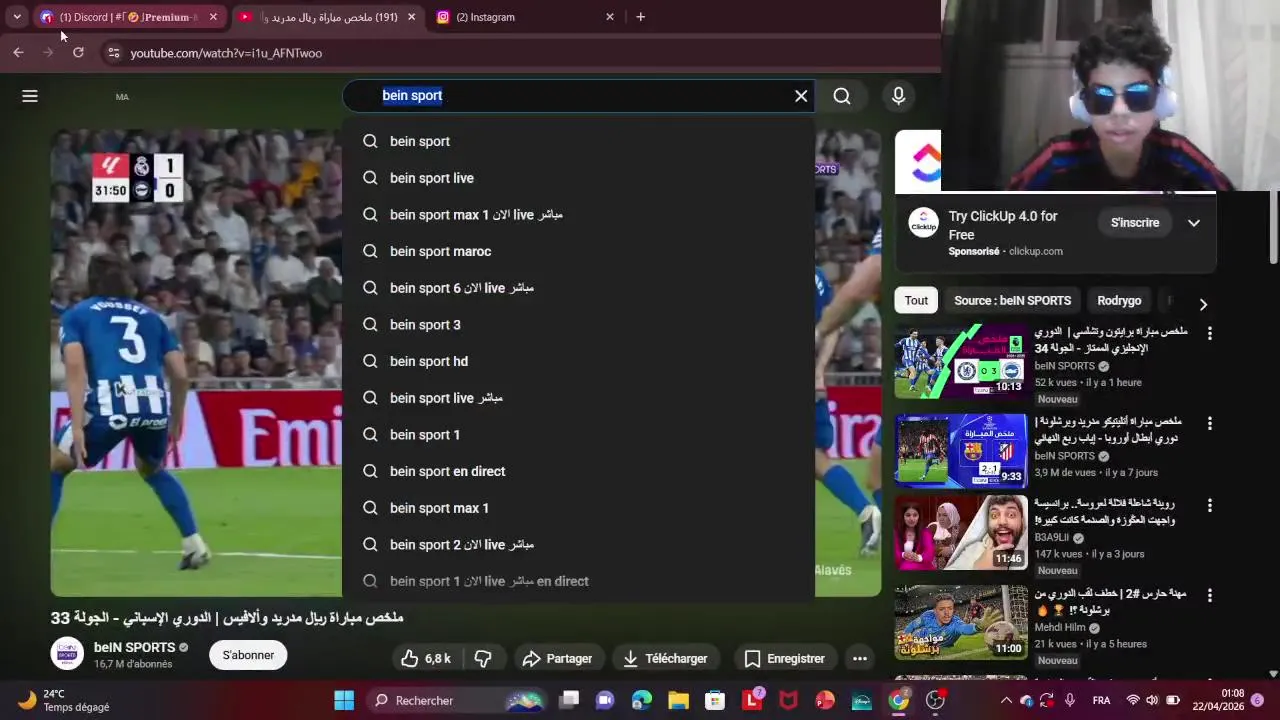Open B3A9LII channel name in sidebar

pos(1052,537)
